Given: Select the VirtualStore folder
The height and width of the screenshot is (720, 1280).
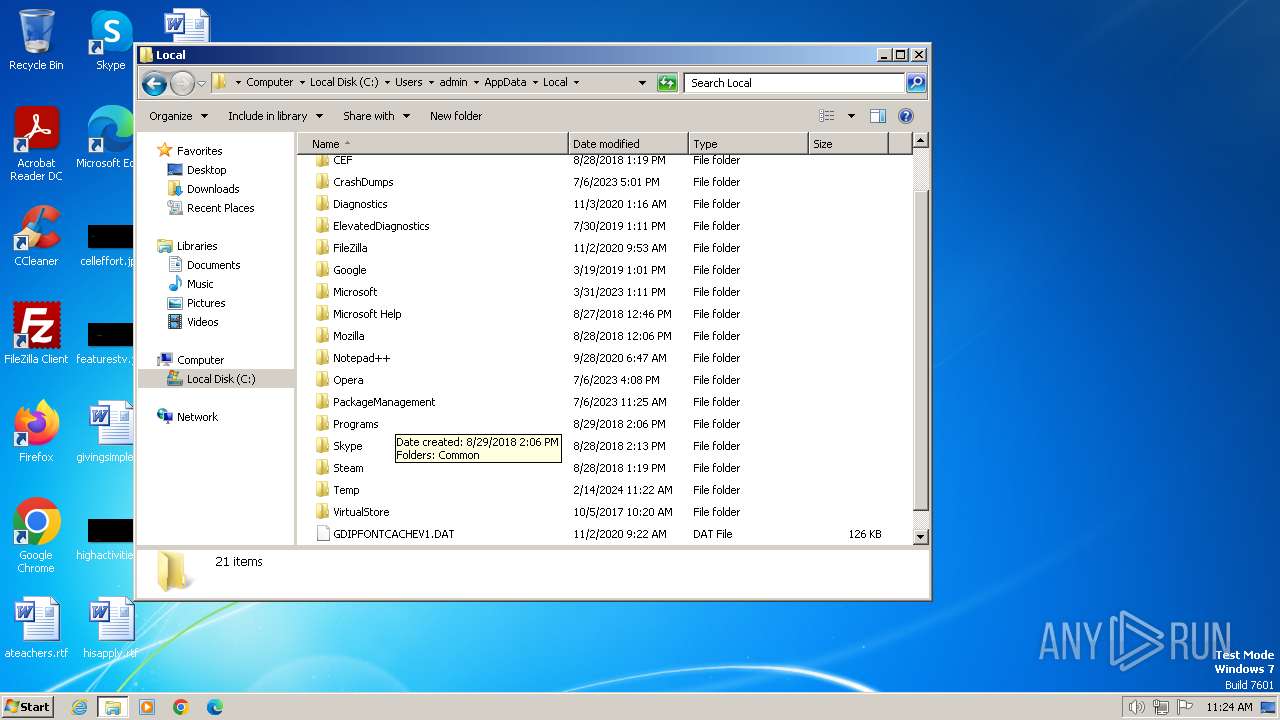Looking at the screenshot, I should pos(361,512).
